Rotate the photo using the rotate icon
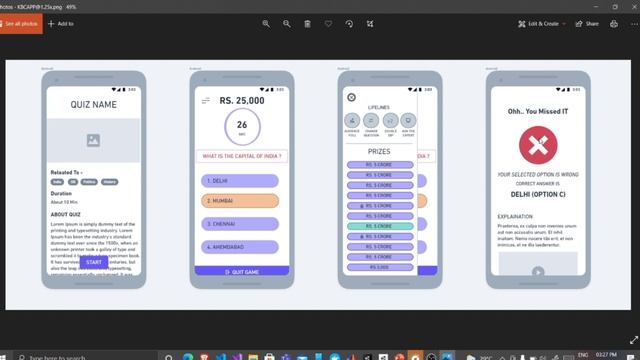The width and height of the screenshot is (640, 360). click(x=349, y=24)
